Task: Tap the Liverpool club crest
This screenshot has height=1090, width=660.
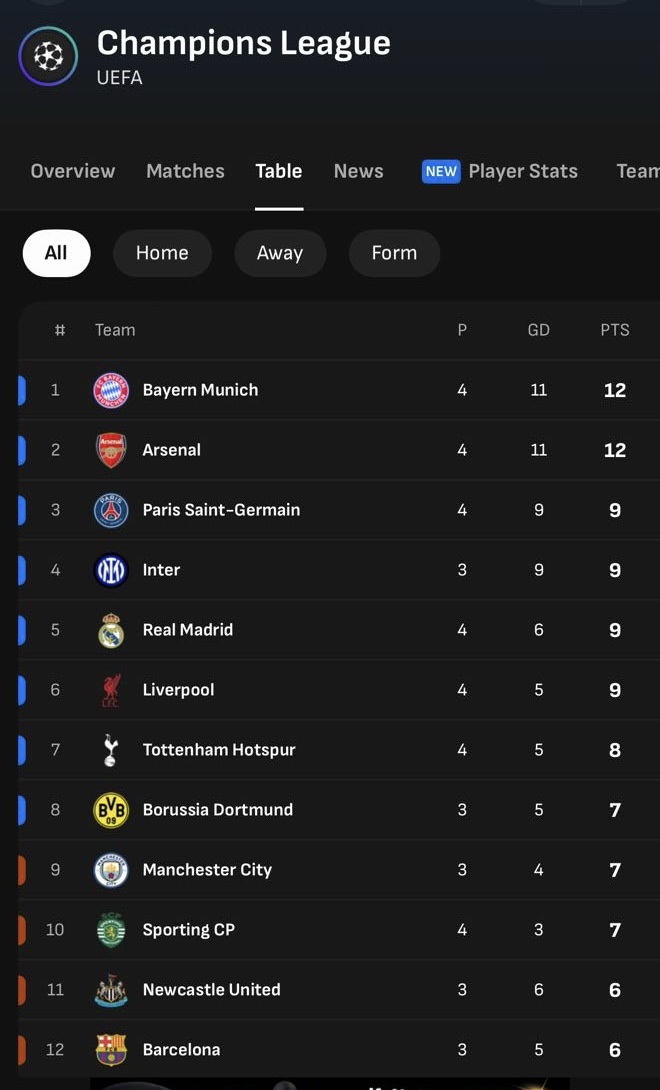Action: pyautogui.click(x=111, y=690)
